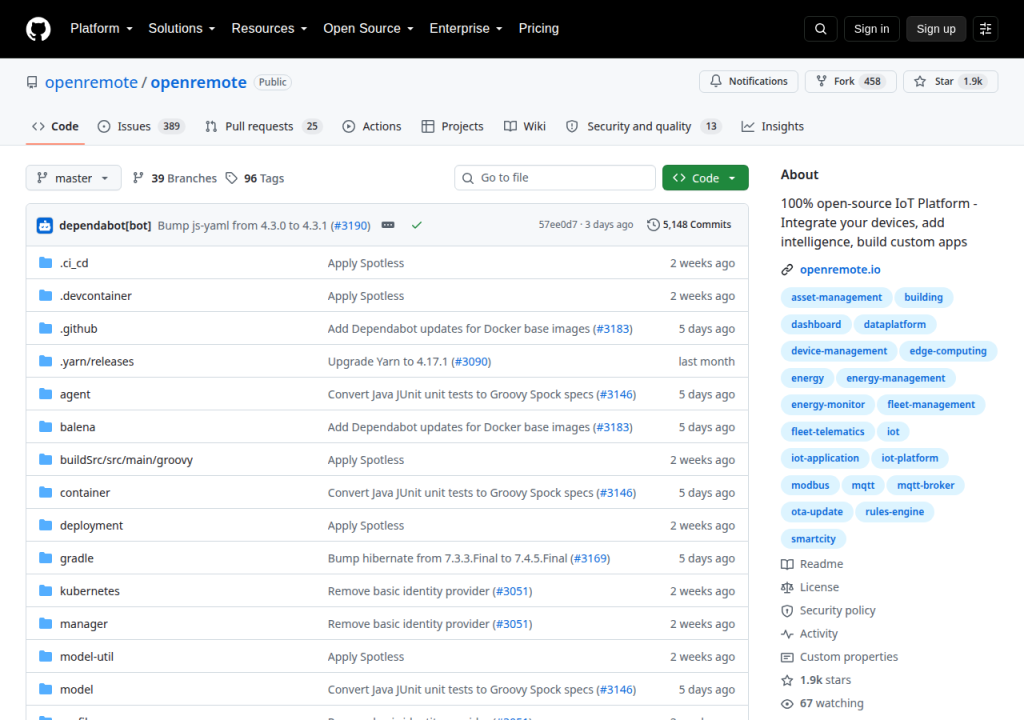1024x720 pixels.
Task: View the green check status icon
Action: [417, 225]
